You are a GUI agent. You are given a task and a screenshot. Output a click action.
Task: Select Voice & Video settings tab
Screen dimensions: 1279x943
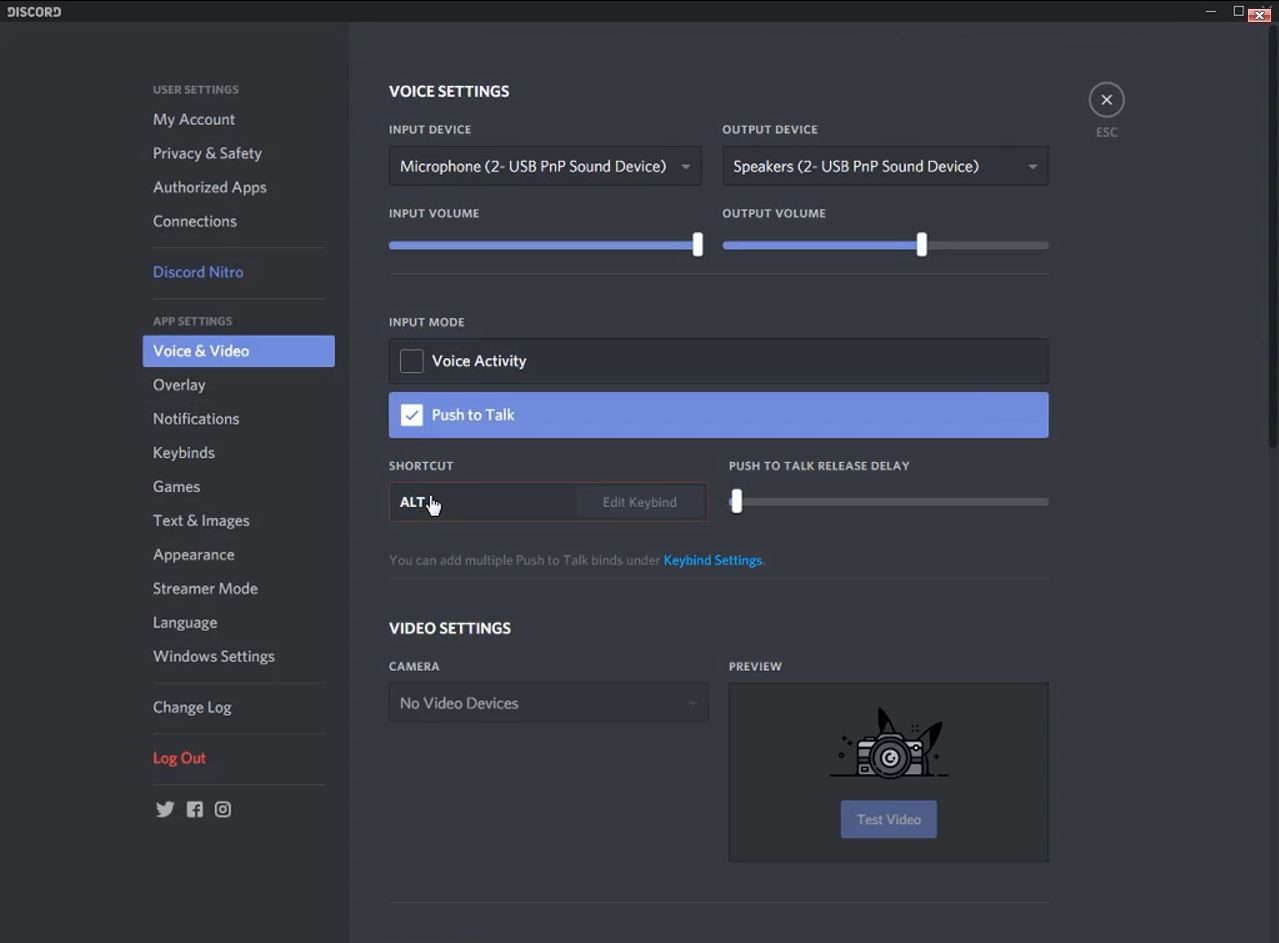(238, 351)
